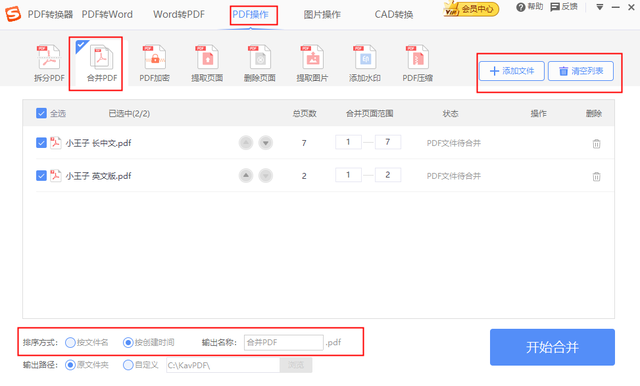Image resolution: width=640 pixels, height=386 pixels.
Task: Move 小王子 长中文.pdf down in list
Action: coord(265,143)
